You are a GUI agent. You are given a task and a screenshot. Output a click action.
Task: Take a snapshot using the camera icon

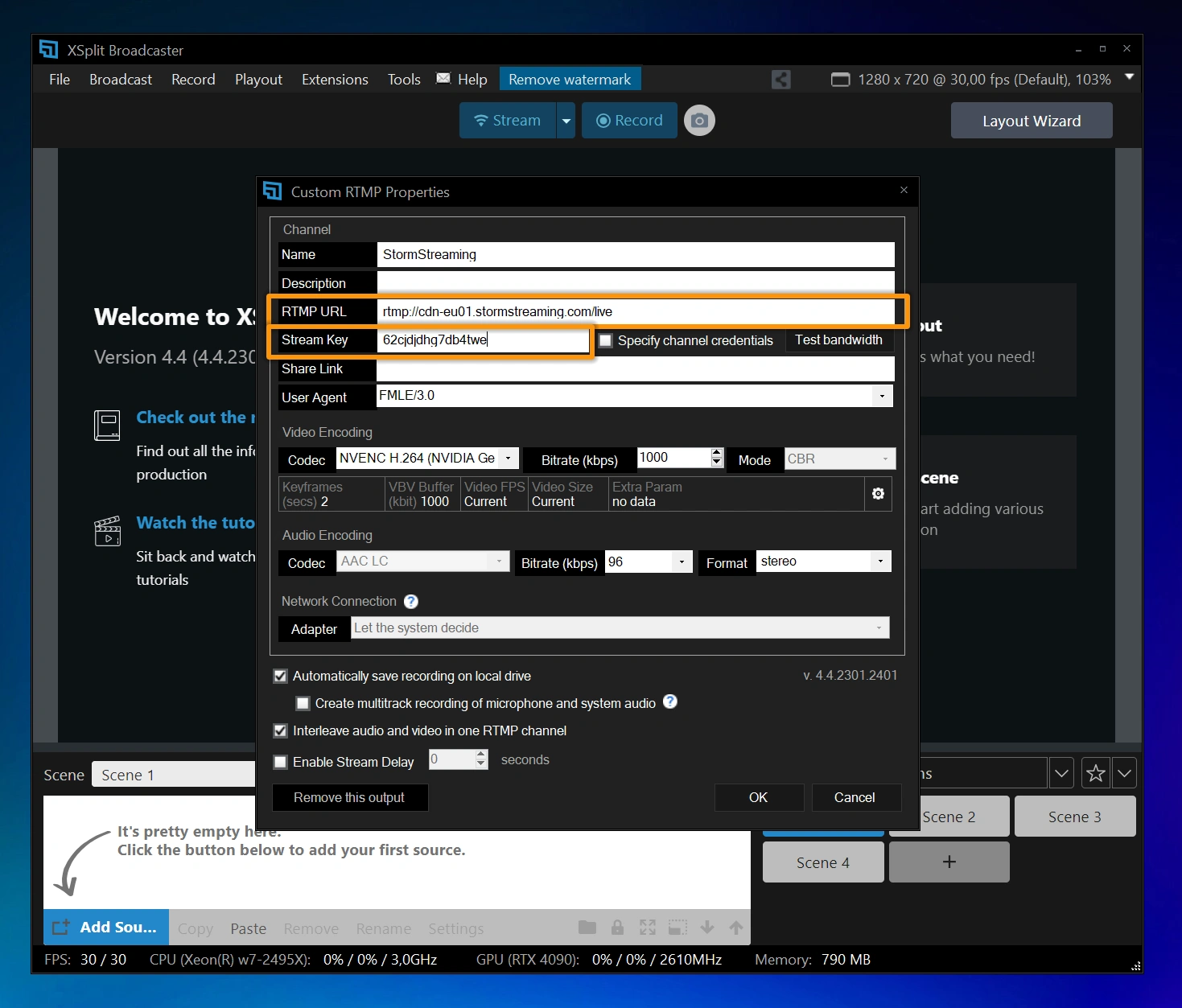tap(698, 120)
